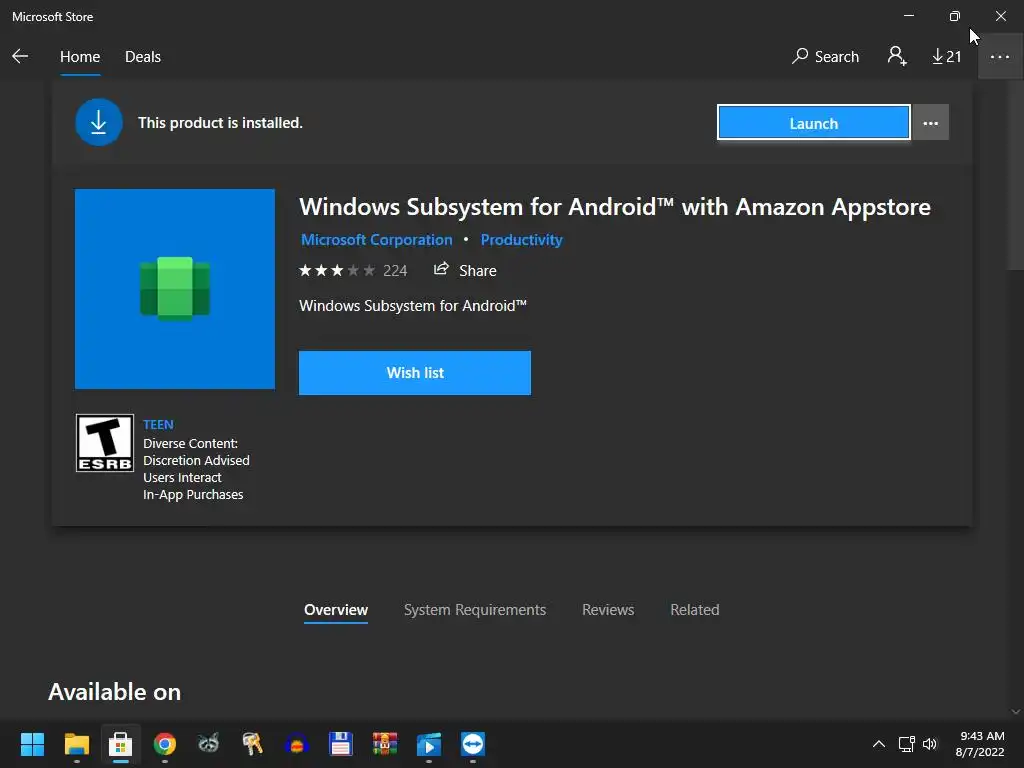Open the Home tab
Image resolution: width=1024 pixels, height=768 pixels.
click(80, 57)
